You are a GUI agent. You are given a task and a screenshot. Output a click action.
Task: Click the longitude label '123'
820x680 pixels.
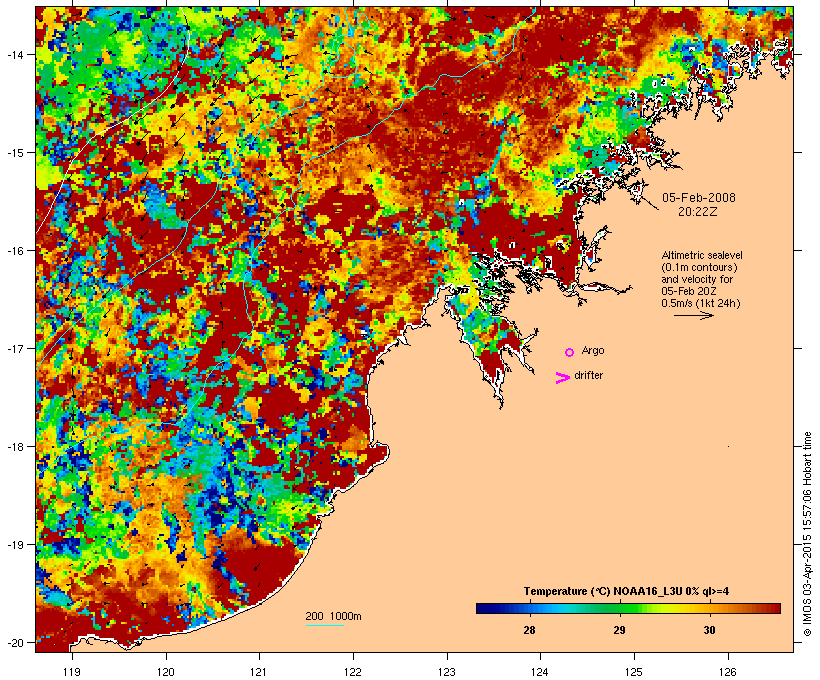click(x=447, y=672)
